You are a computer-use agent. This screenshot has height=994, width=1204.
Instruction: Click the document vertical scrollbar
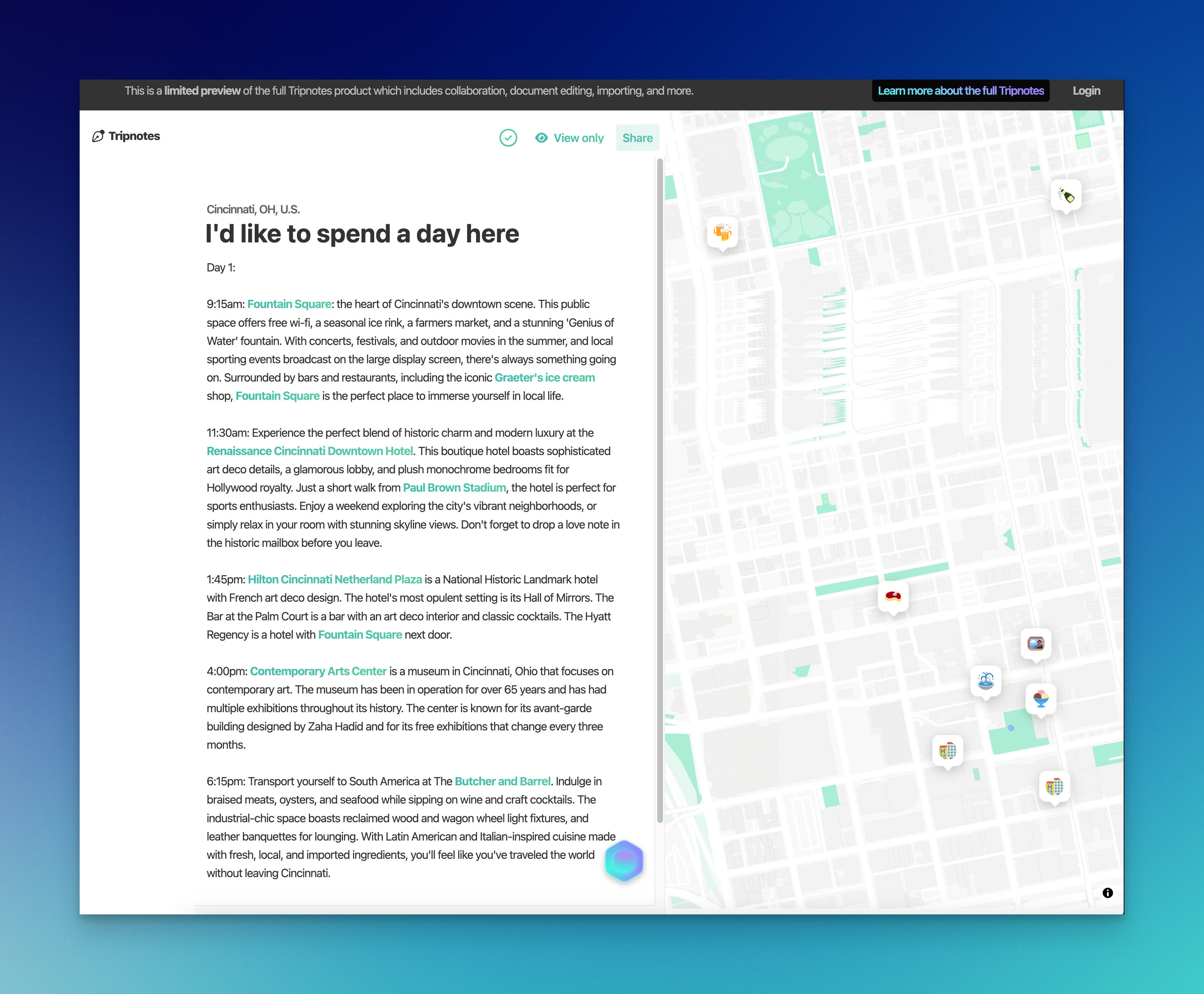659,491
